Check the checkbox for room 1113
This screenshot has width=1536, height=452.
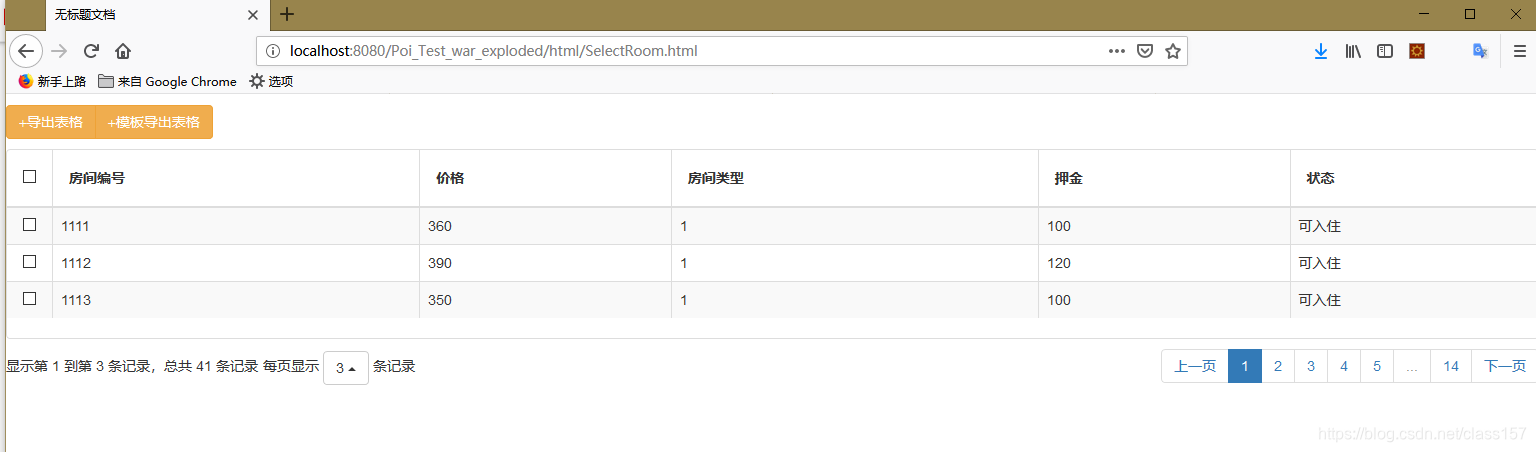coord(29,298)
